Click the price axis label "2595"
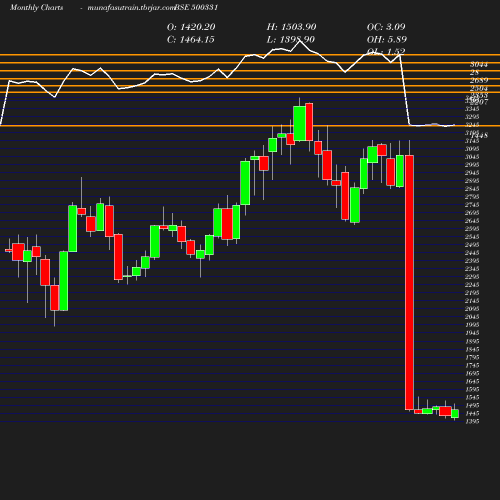Screen dimensions: 500x500 (472, 229)
